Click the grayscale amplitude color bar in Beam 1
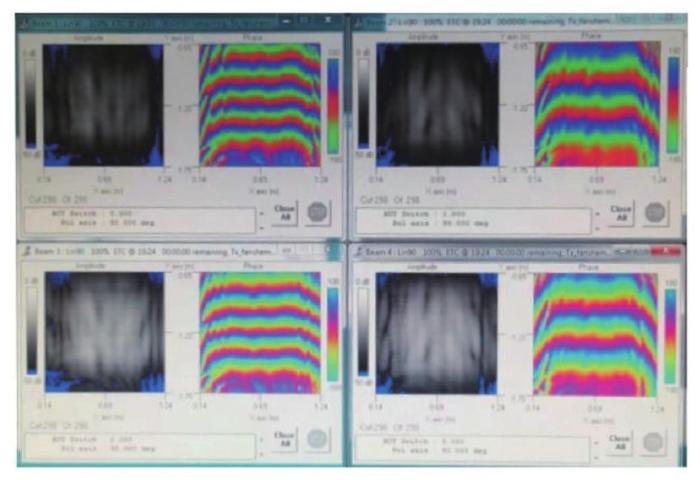This screenshot has width=700, height=480. 31,104
